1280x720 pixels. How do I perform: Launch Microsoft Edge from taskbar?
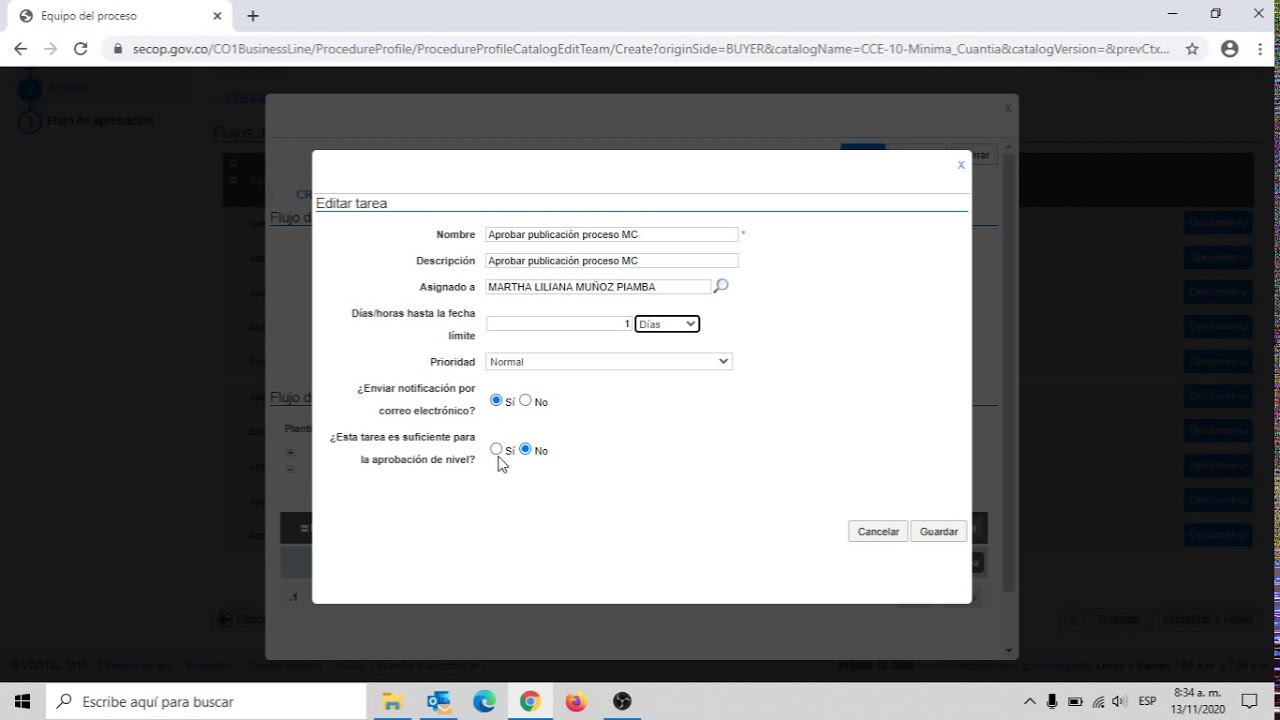click(x=484, y=701)
